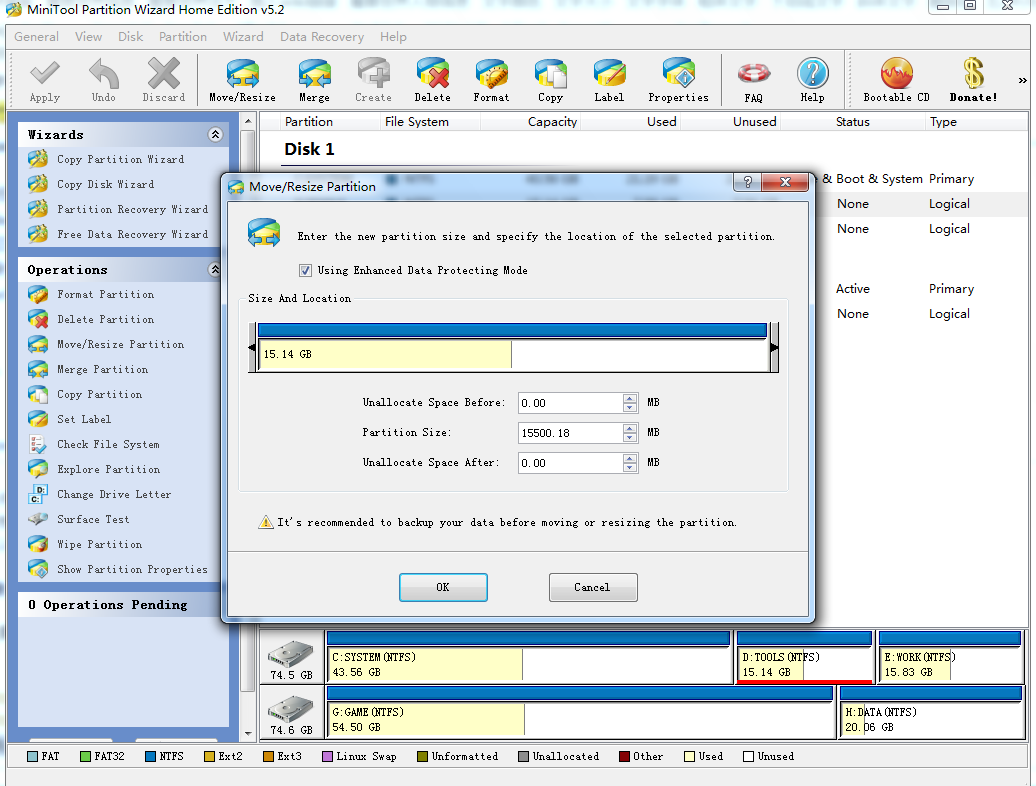Viewport: 1036px width, 786px height.
Task: Open the View menu
Action: point(89,37)
